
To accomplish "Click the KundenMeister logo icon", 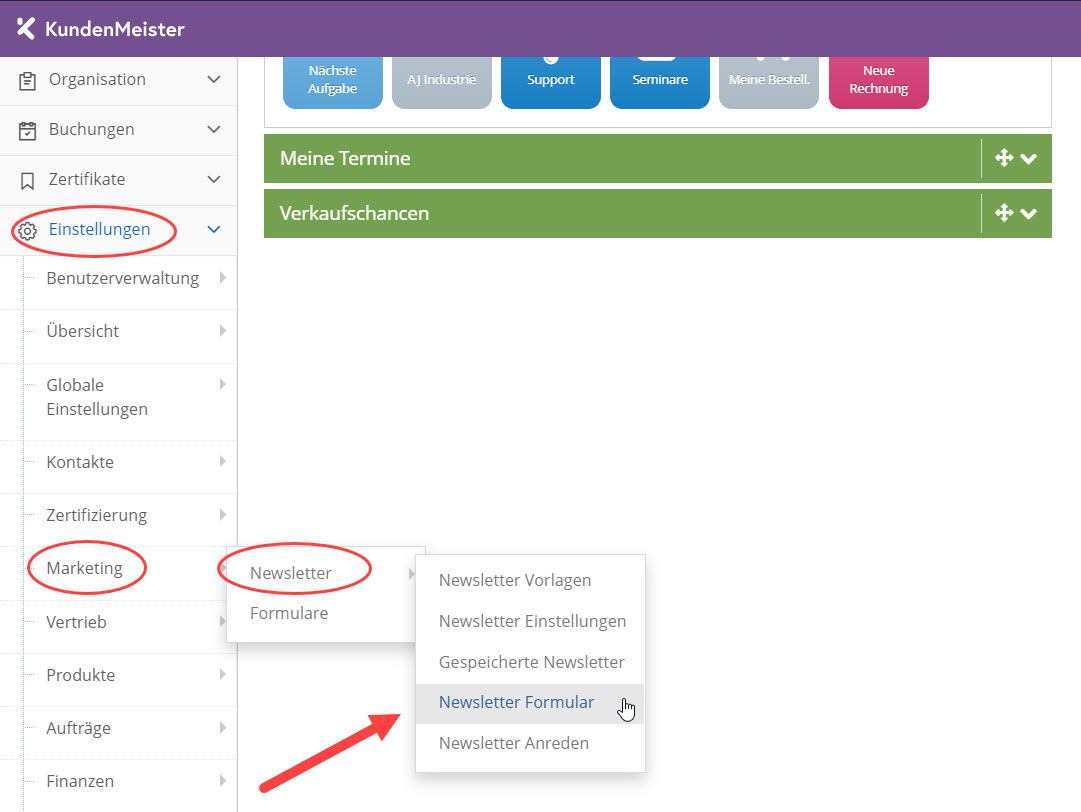I will coord(26,28).
